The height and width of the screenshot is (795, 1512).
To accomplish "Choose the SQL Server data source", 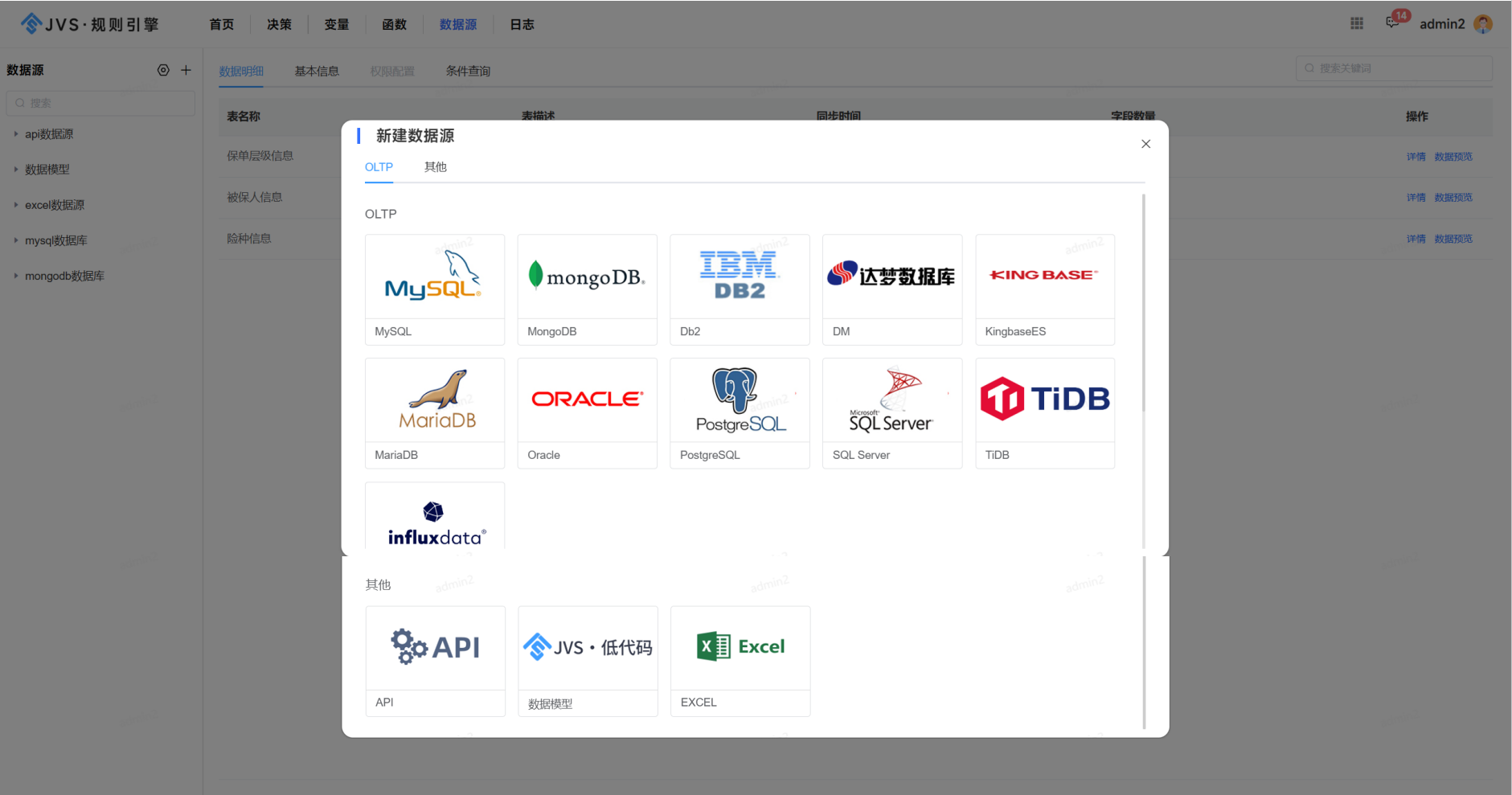I will [x=892, y=413].
